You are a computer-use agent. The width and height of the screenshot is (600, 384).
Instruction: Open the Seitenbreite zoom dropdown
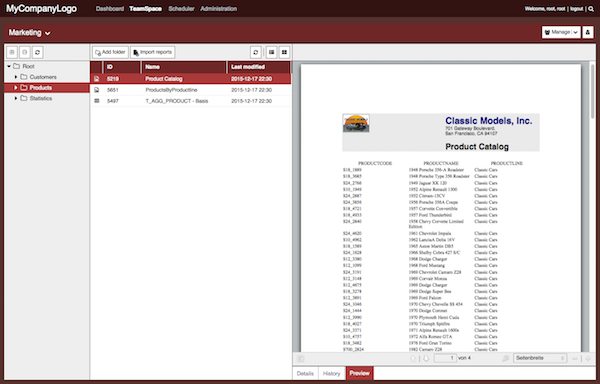coord(540,358)
